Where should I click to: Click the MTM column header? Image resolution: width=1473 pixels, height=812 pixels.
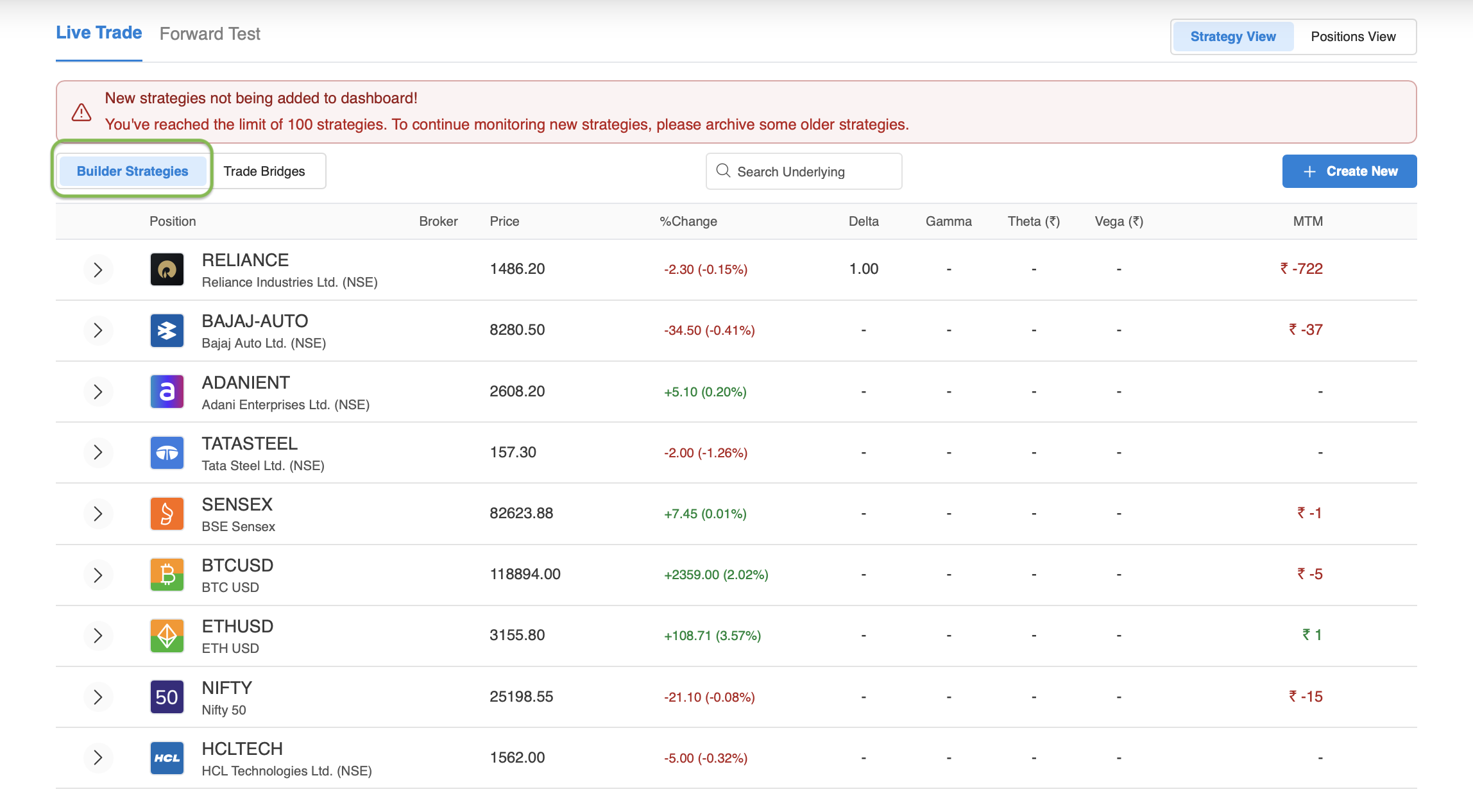point(1307,221)
